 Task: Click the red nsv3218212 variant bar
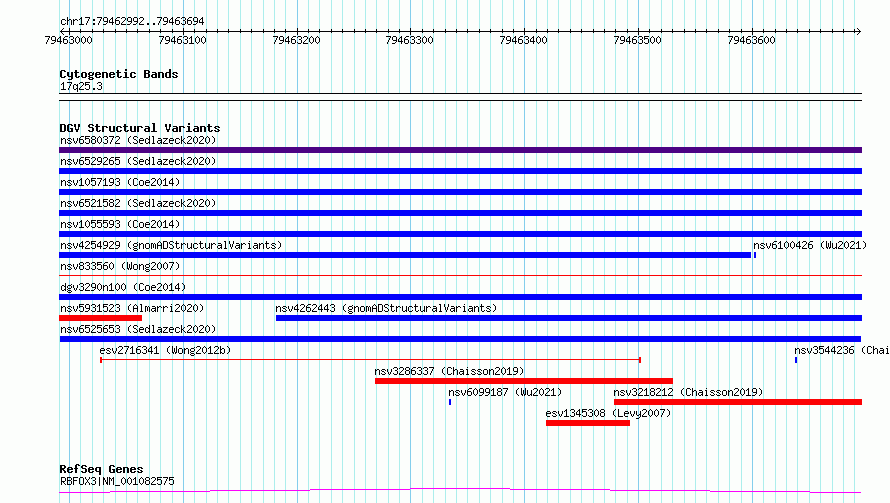tap(738, 402)
